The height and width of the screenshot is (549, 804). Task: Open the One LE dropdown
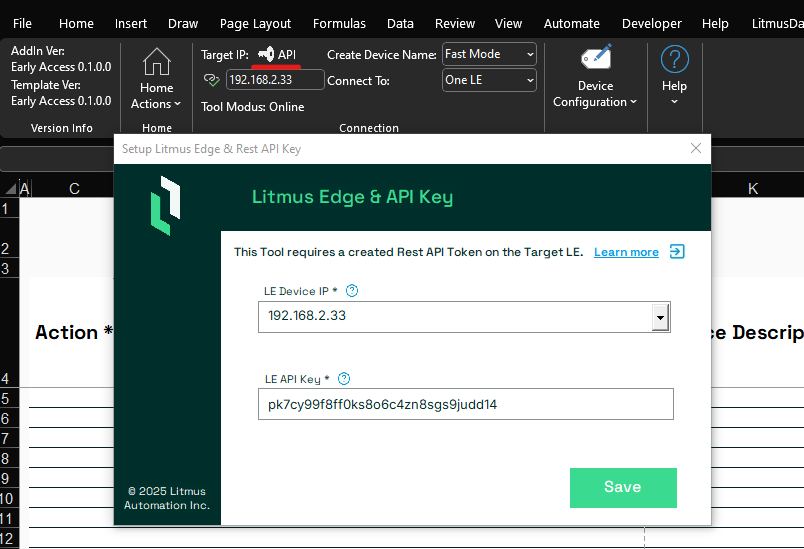click(x=489, y=80)
